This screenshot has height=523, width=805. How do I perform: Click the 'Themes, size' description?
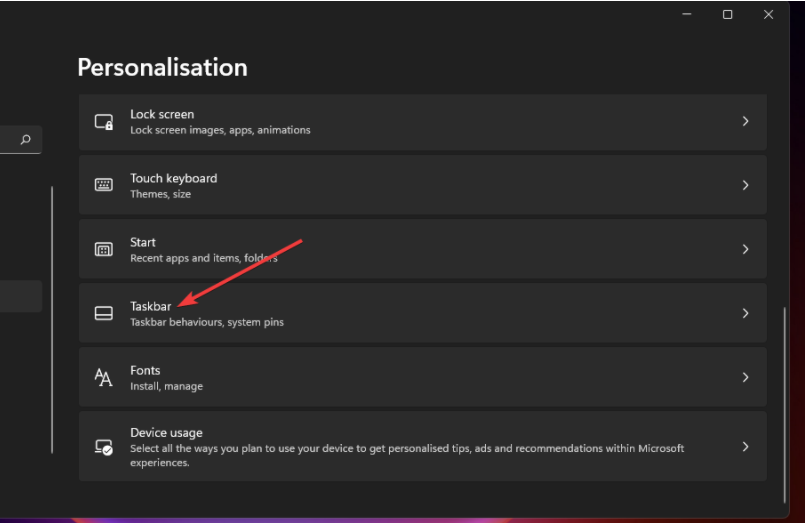tap(161, 194)
